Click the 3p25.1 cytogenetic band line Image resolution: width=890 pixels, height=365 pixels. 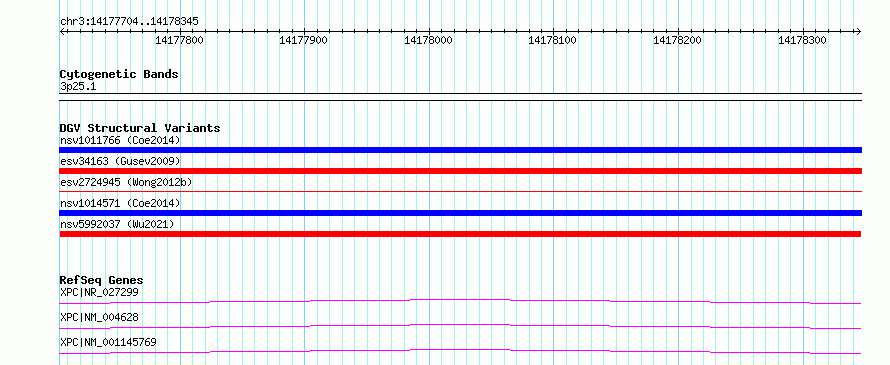point(460,97)
